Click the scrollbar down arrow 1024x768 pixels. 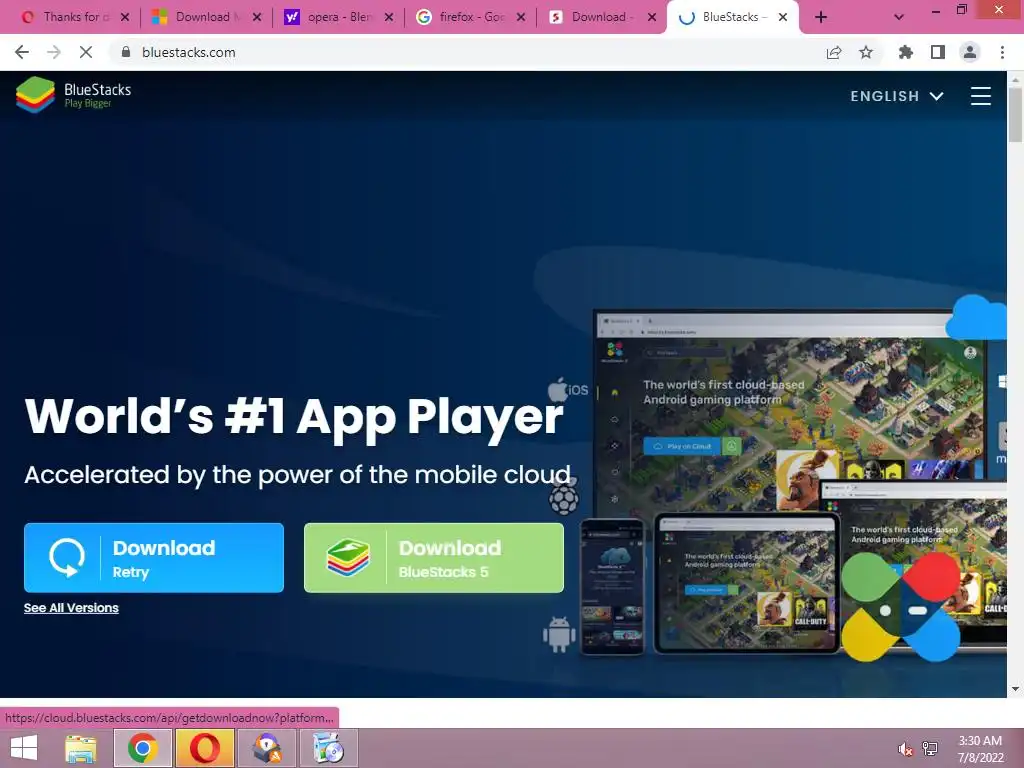pyautogui.click(x=1015, y=689)
